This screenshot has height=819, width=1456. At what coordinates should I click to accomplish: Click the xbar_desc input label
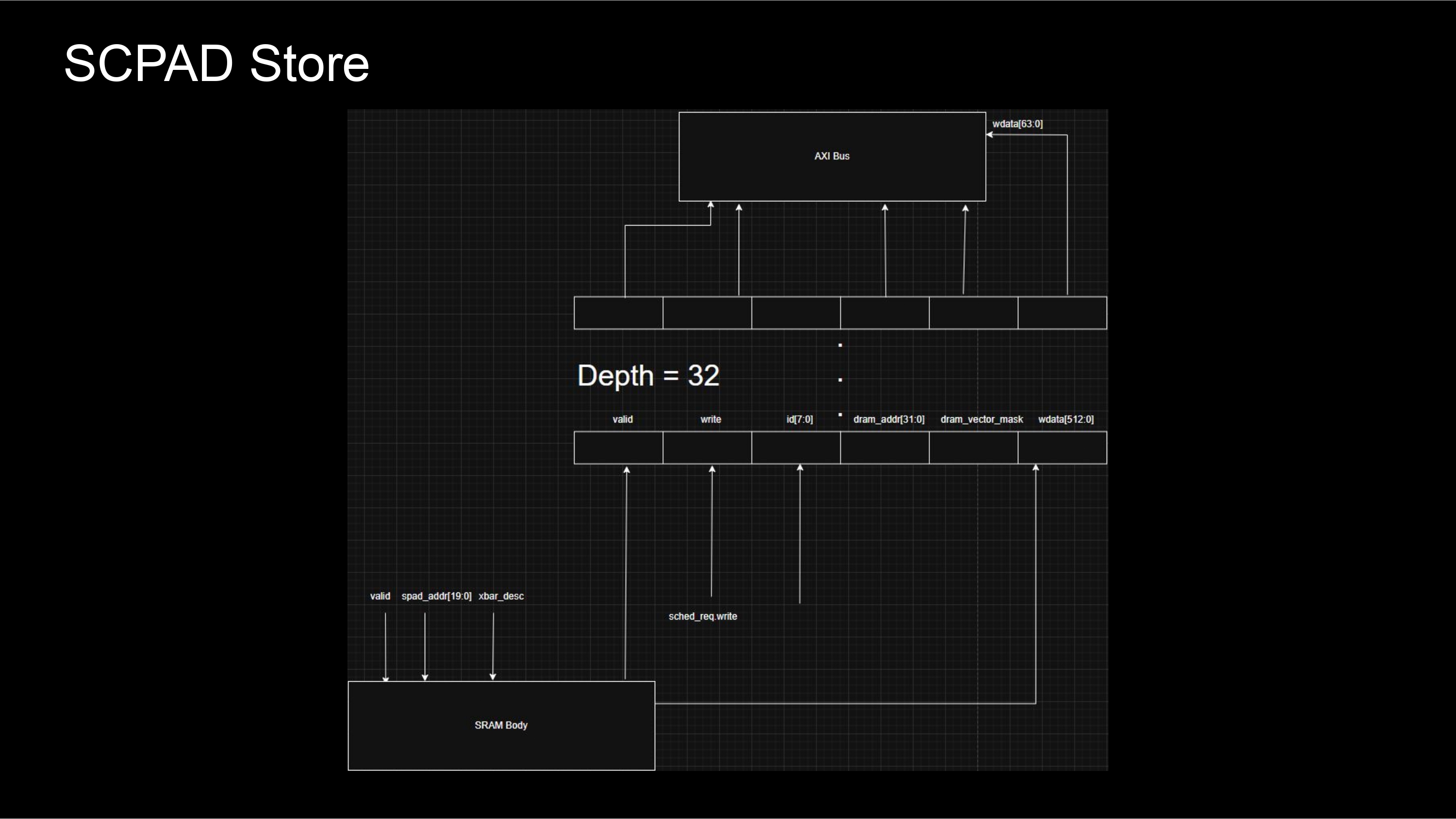501,596
